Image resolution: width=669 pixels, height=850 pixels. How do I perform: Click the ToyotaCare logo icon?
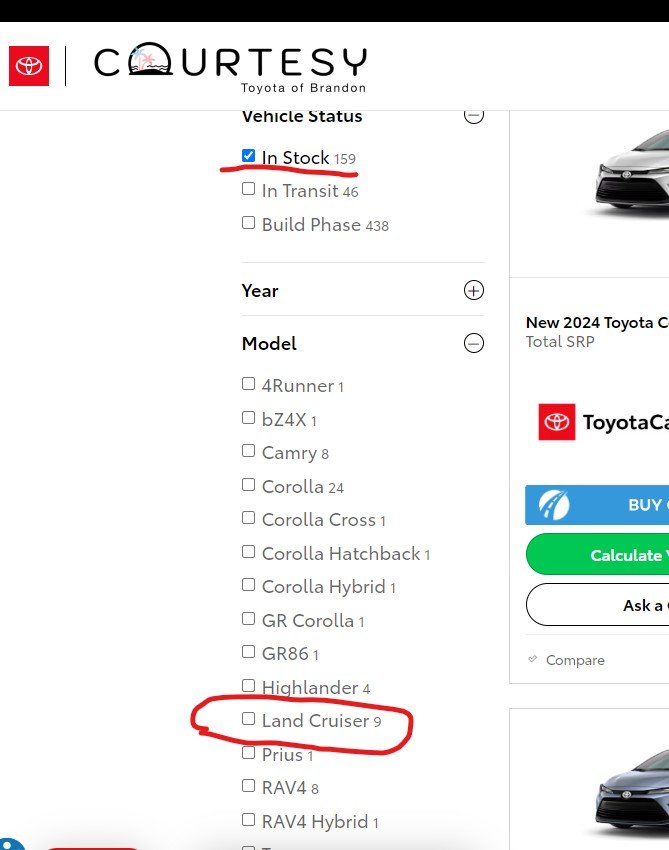(556, 422)
